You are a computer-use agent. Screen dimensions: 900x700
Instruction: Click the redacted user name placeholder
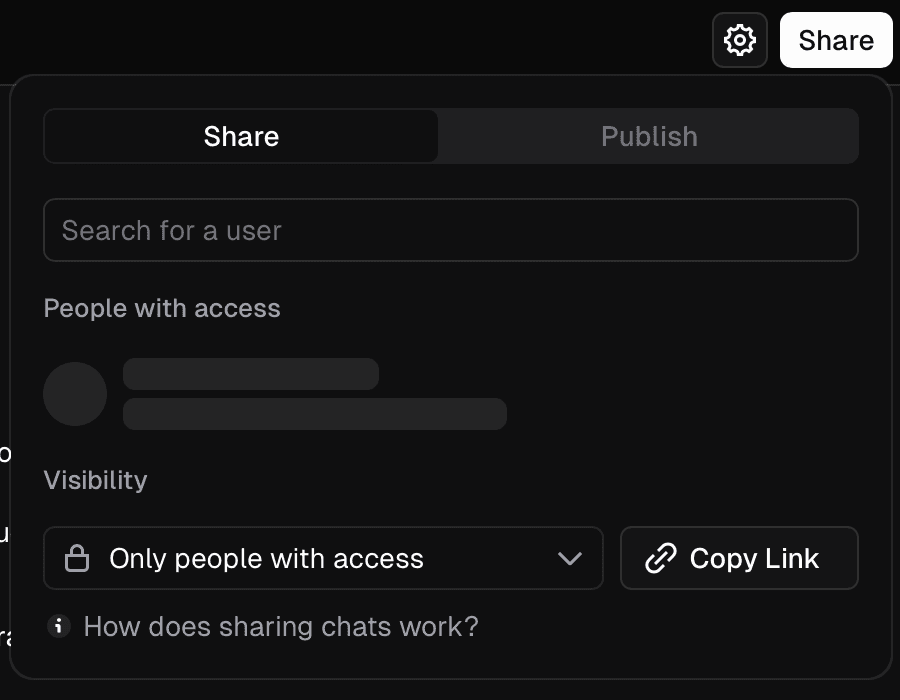(250, 374)
